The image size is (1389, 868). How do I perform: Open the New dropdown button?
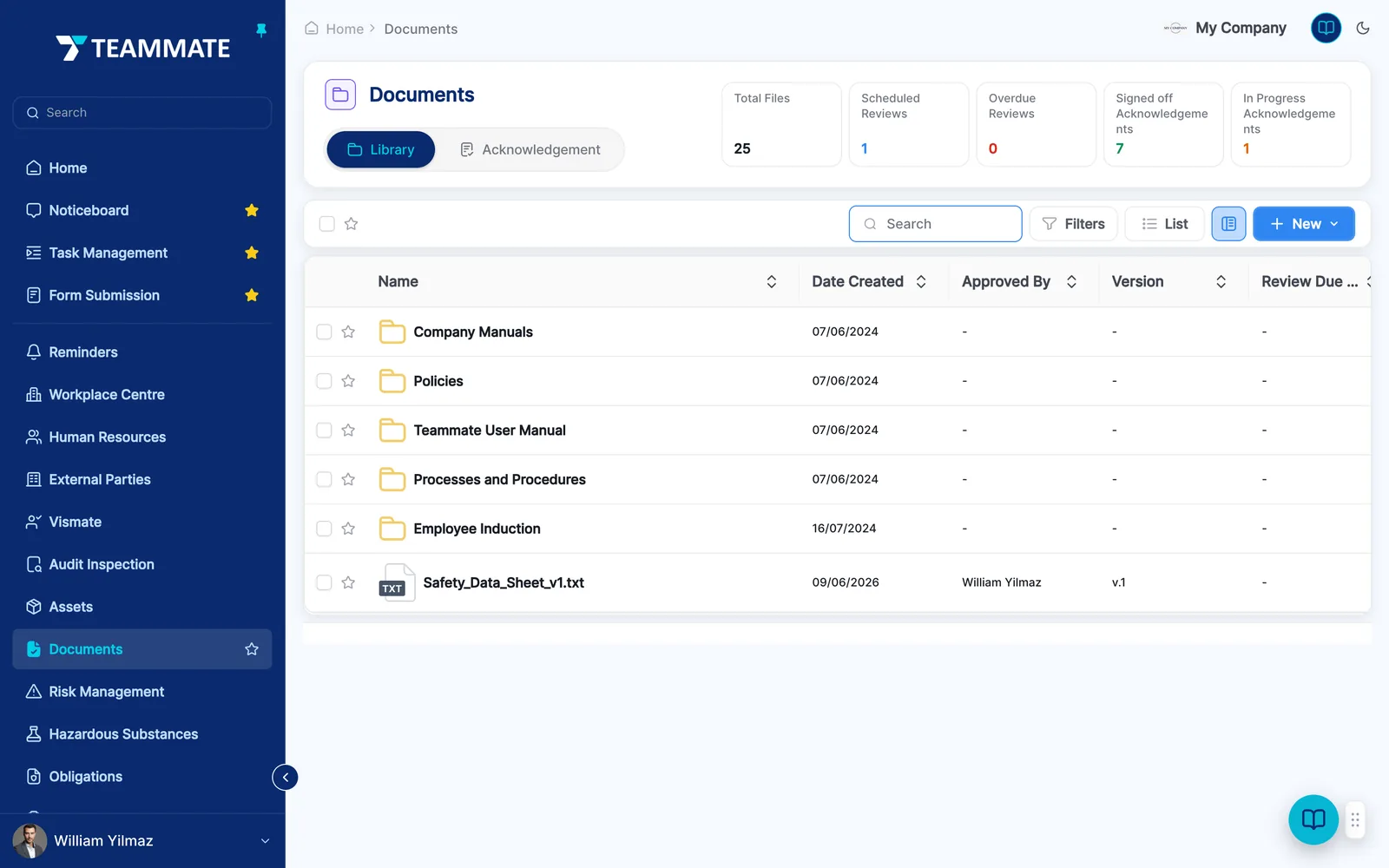[x=1304, y=224]
